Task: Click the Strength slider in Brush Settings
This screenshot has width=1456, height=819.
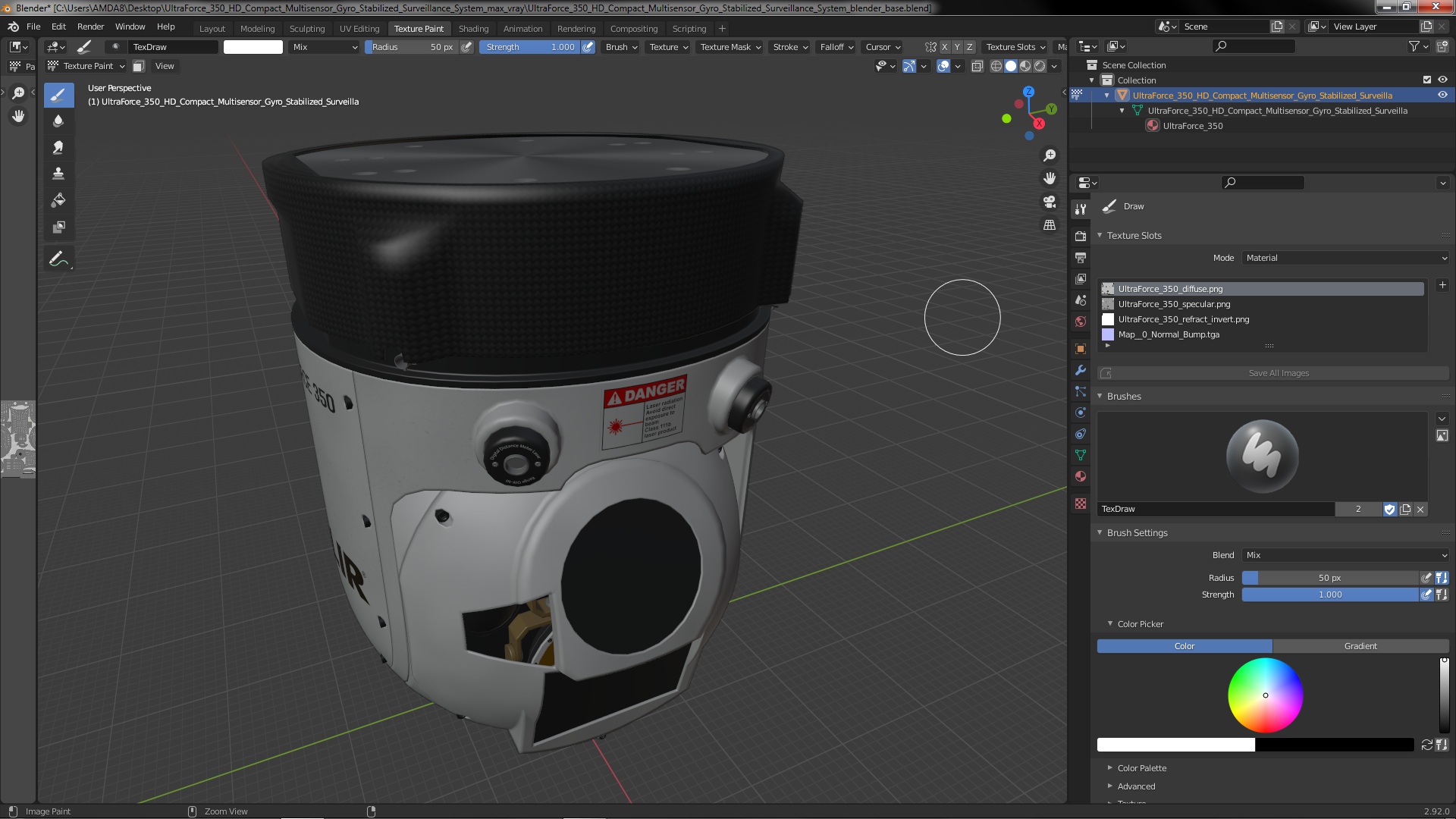Action: [1330, 595]
